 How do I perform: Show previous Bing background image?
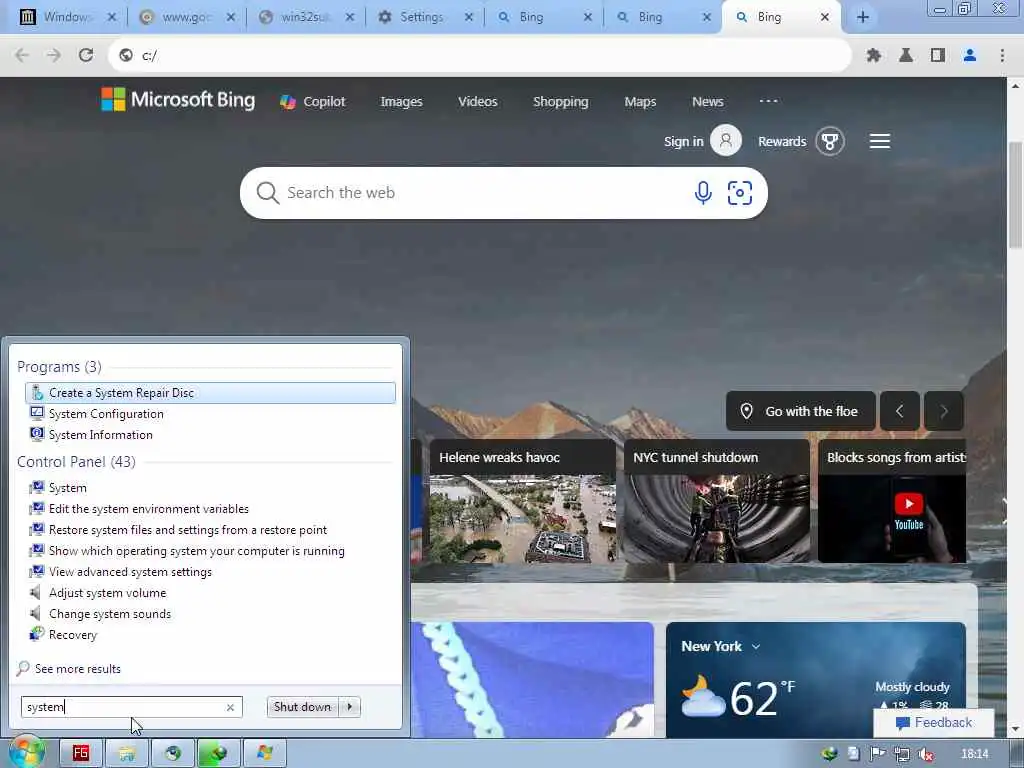pos(899,411)
